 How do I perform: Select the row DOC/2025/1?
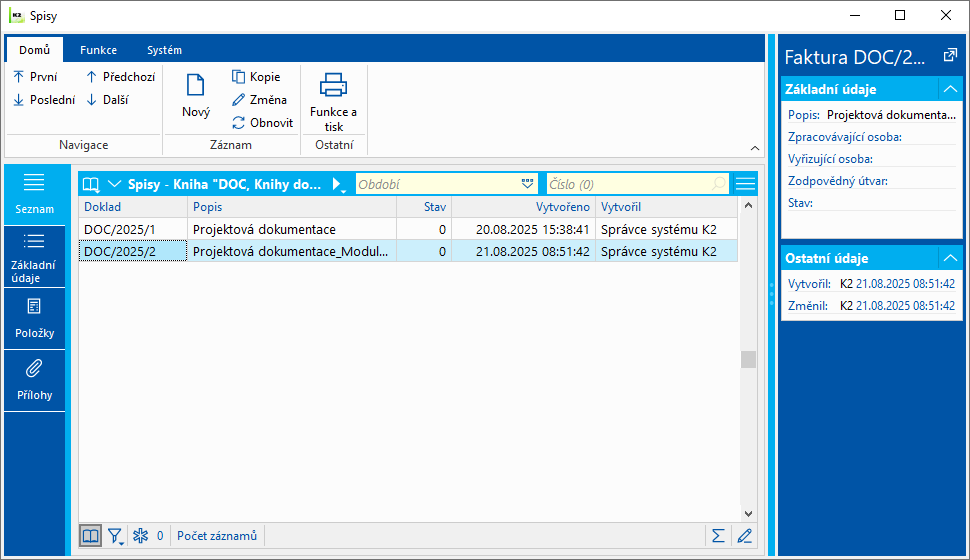click(408, 229)
